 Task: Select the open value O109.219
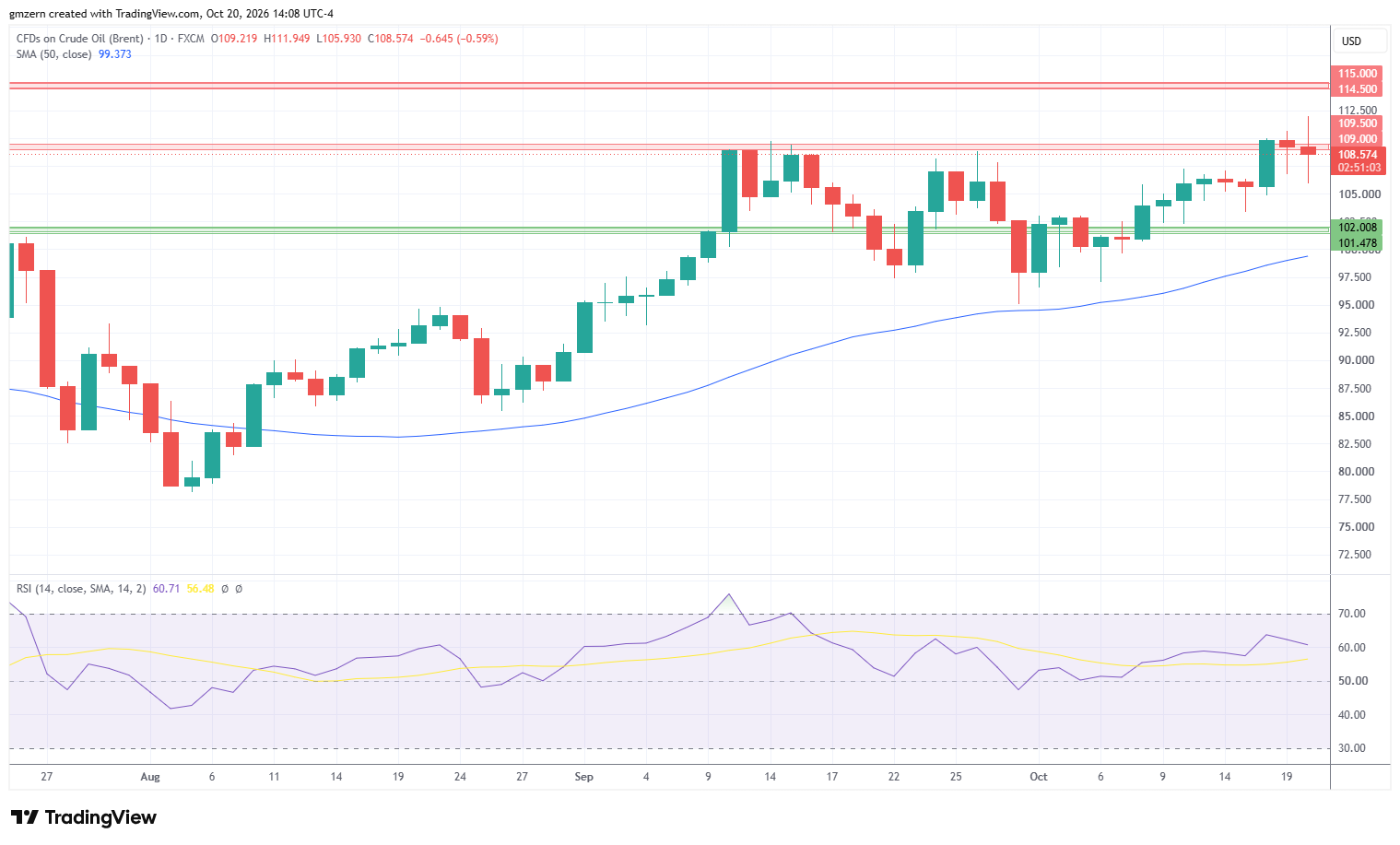[x=234, y=39]
